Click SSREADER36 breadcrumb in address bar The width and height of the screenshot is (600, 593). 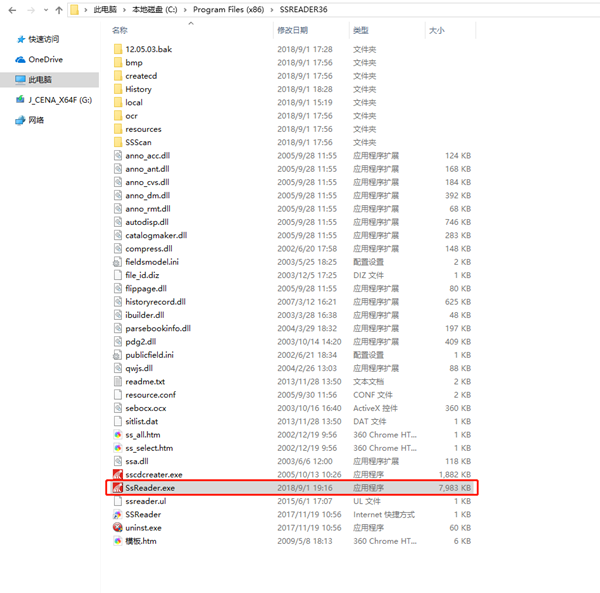(303, 10)
